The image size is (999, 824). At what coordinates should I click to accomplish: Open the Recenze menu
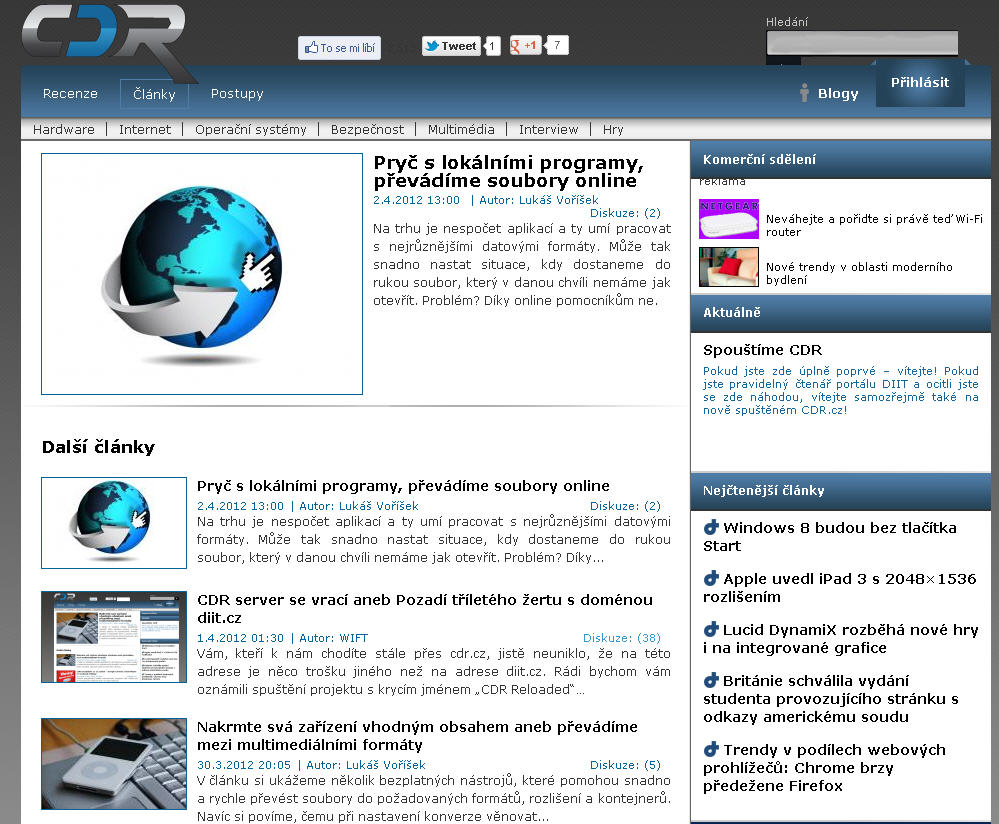[70, 94]
